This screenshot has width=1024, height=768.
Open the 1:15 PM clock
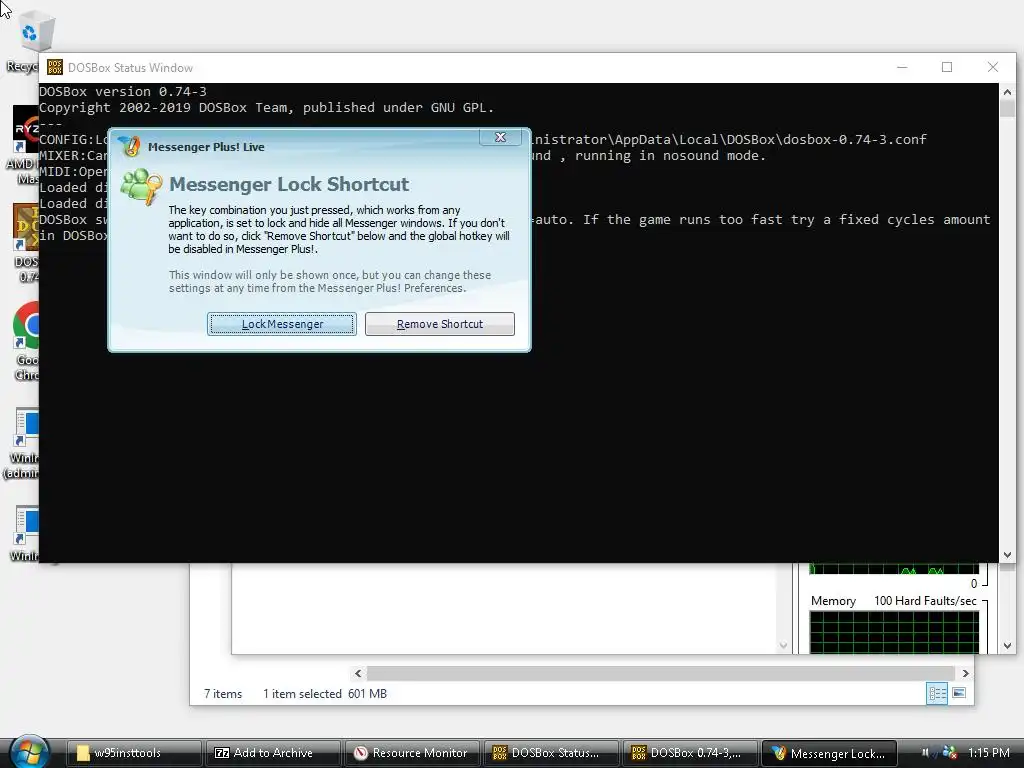988,752
